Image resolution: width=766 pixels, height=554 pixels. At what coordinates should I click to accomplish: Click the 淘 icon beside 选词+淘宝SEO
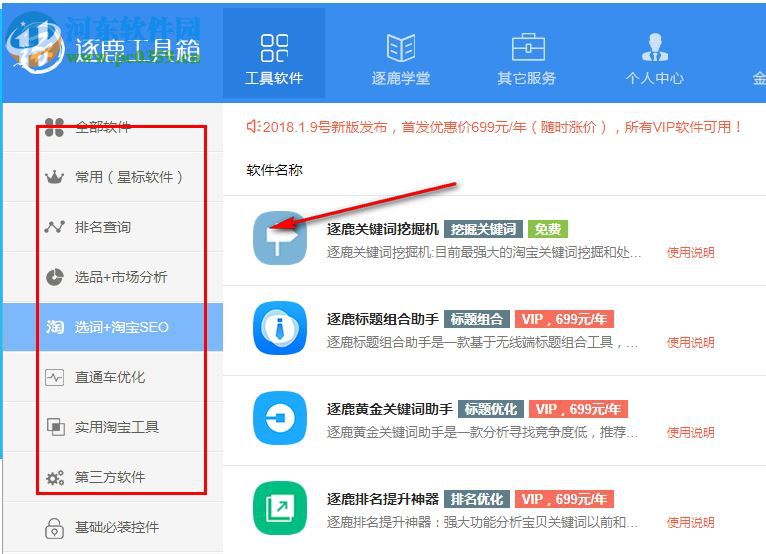(55, 327)
